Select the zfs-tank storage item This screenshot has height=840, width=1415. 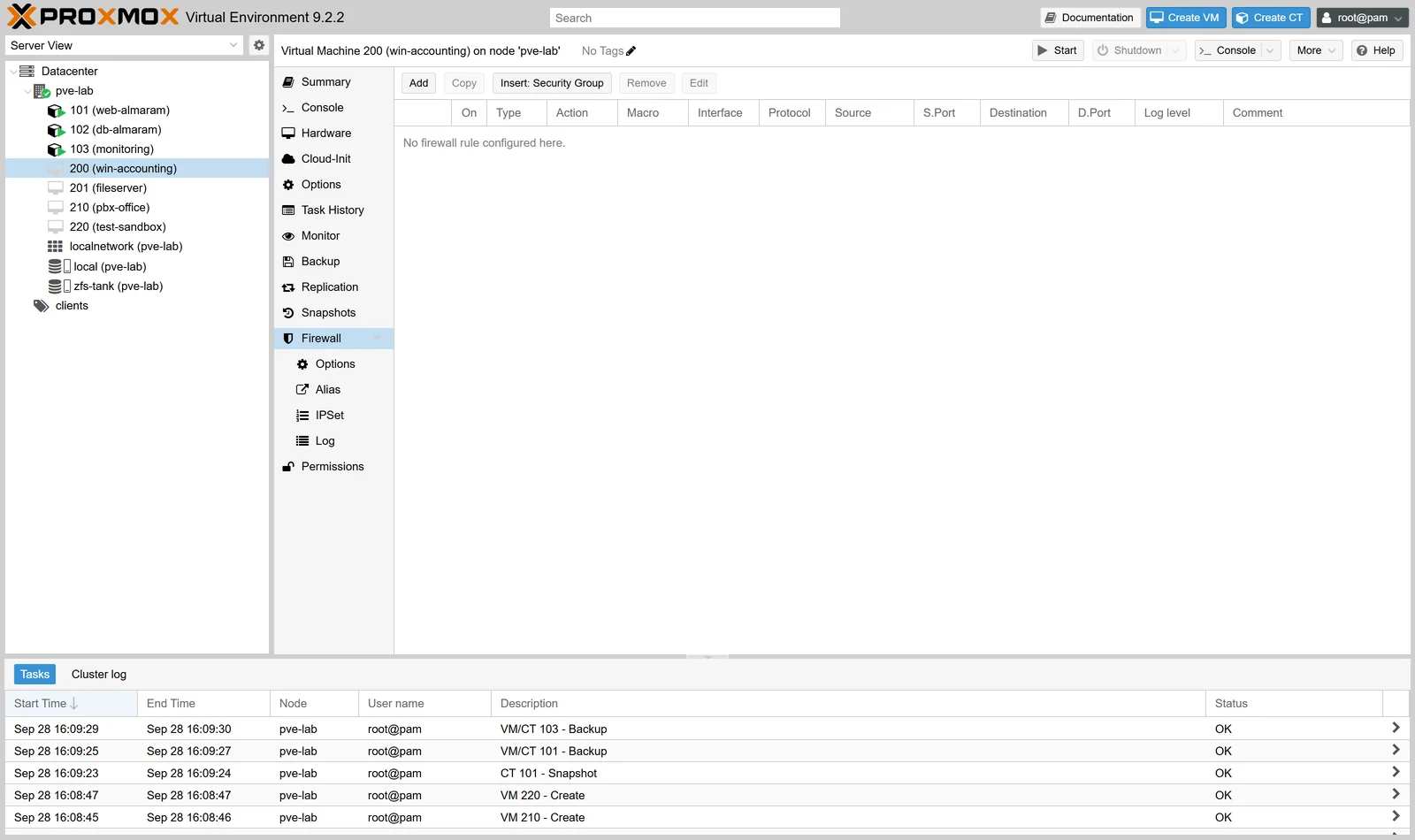coord(118,286)
